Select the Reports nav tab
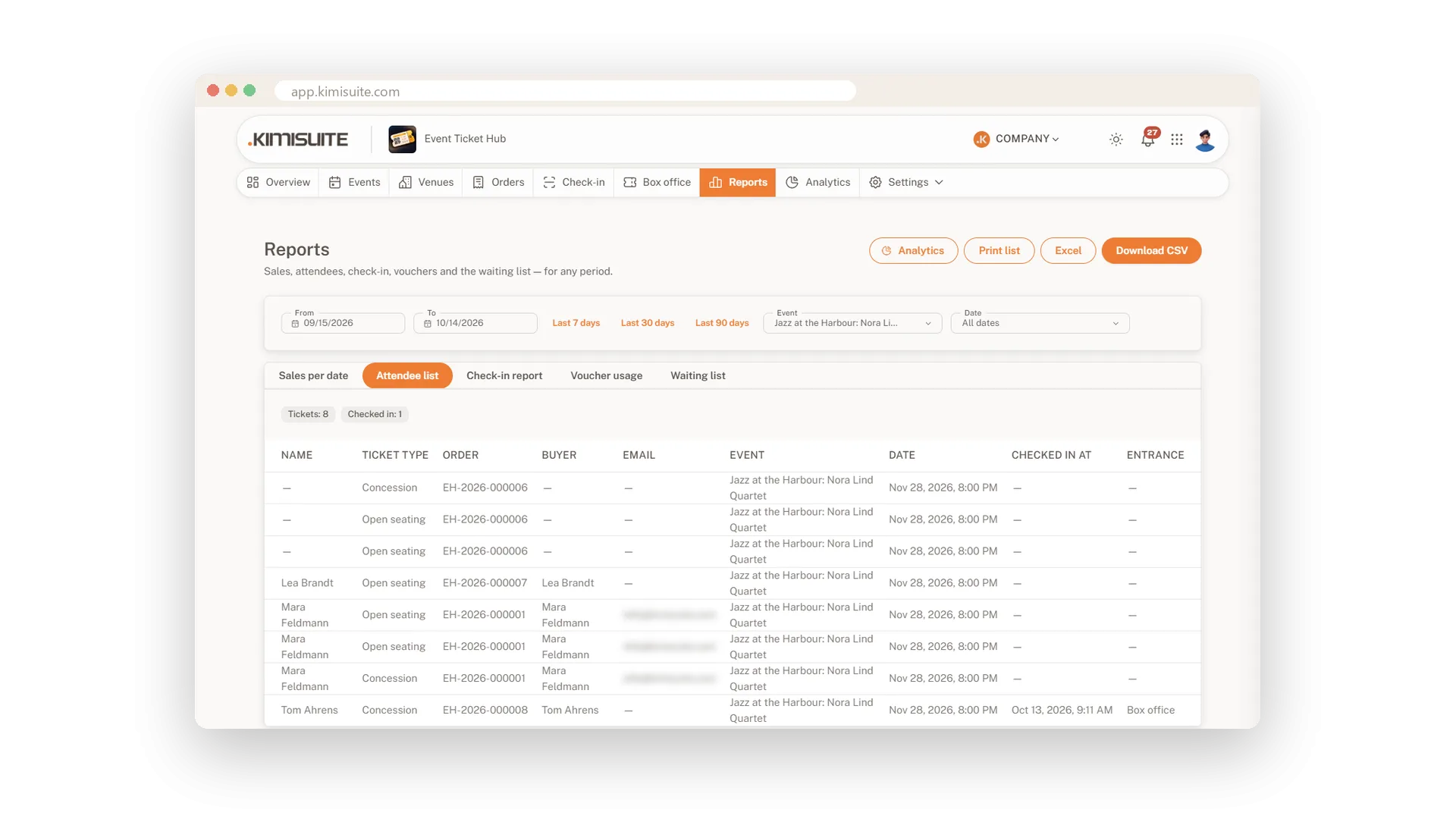This screenshot has width=1456, height=819. coord(738,183)
